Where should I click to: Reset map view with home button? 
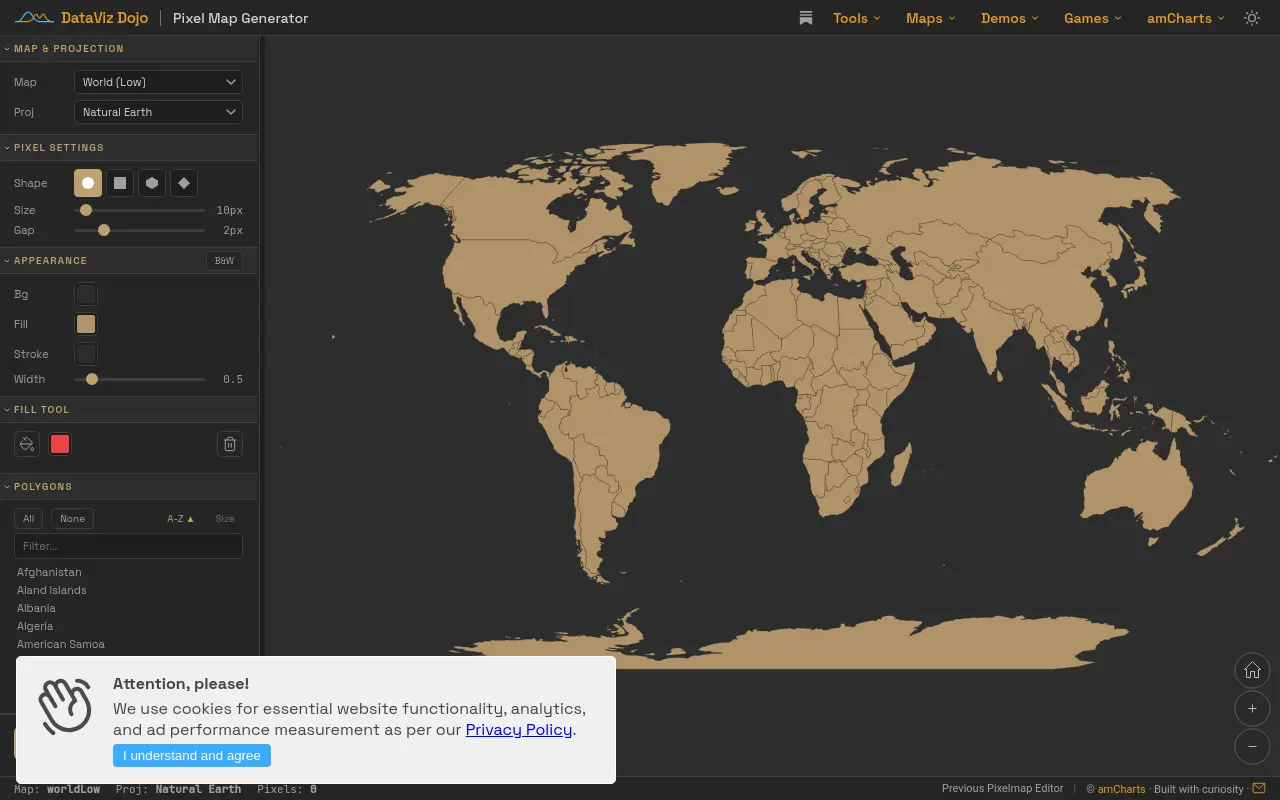click(1252, 671)
